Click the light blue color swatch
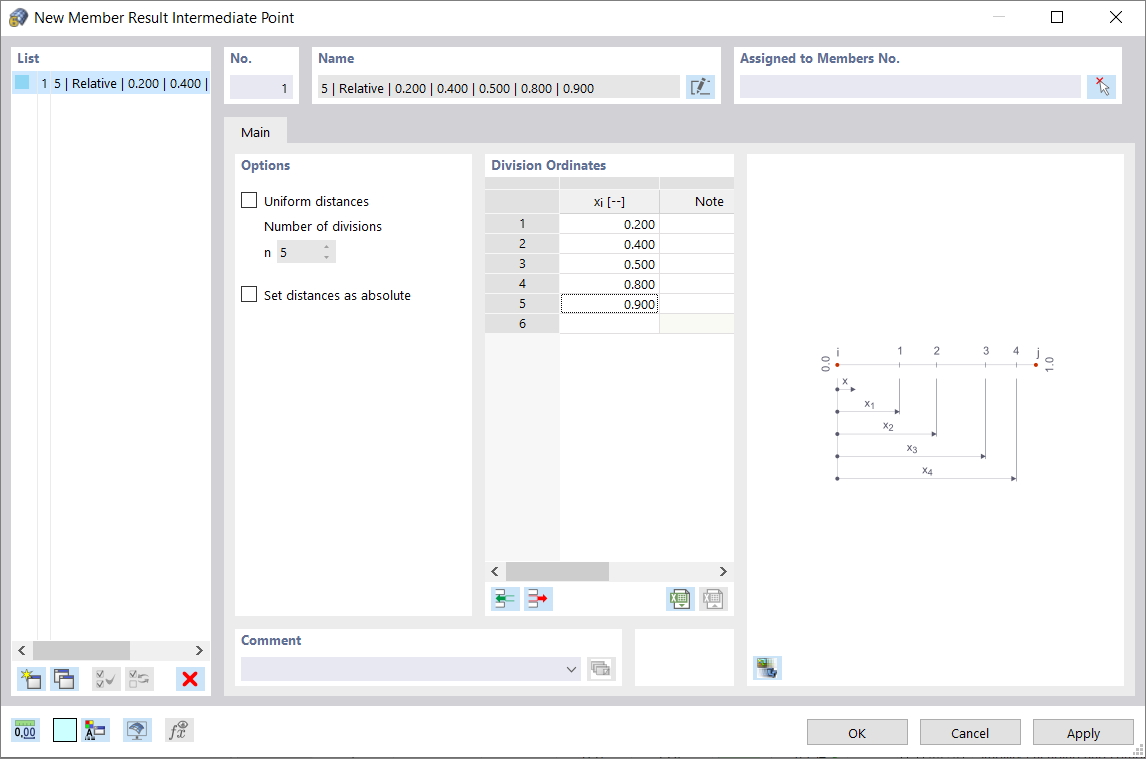Viewport: 1146px width, 759px height. point(64,730)
